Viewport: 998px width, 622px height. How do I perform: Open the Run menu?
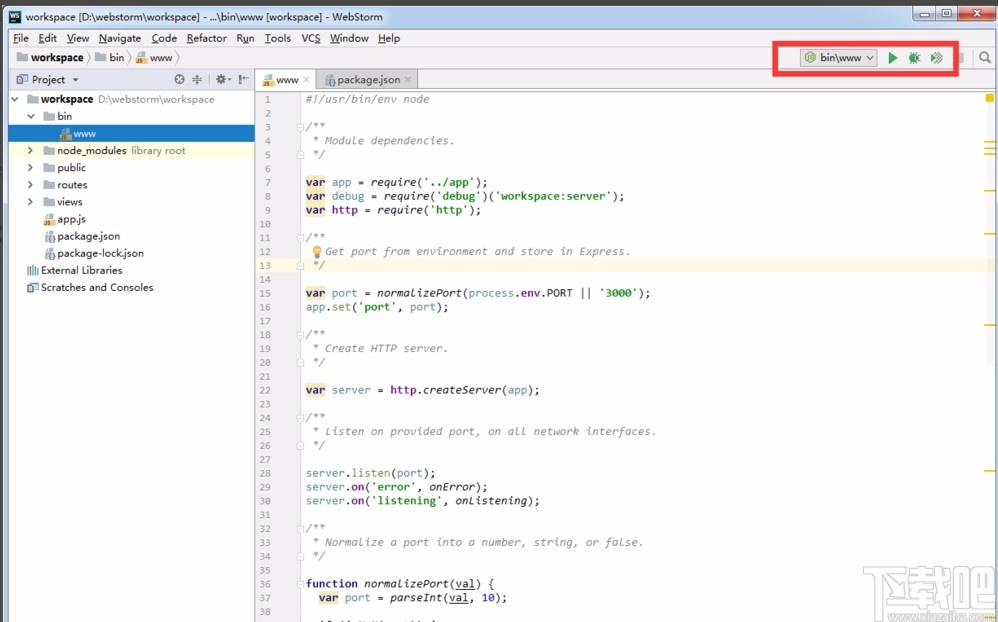(245, 38)
